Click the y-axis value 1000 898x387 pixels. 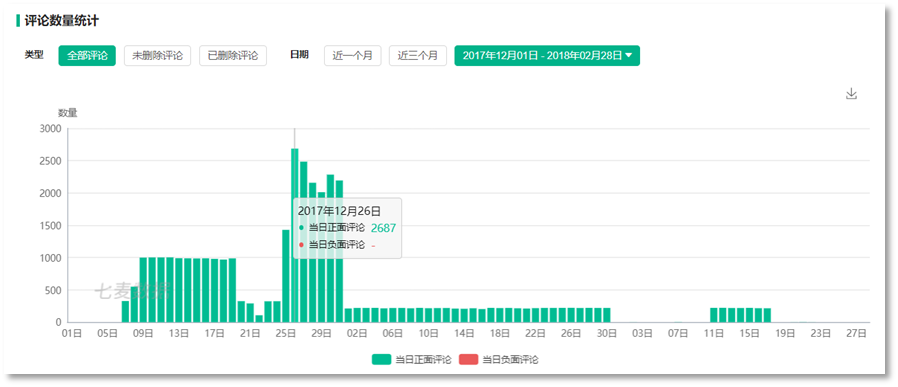50,258
